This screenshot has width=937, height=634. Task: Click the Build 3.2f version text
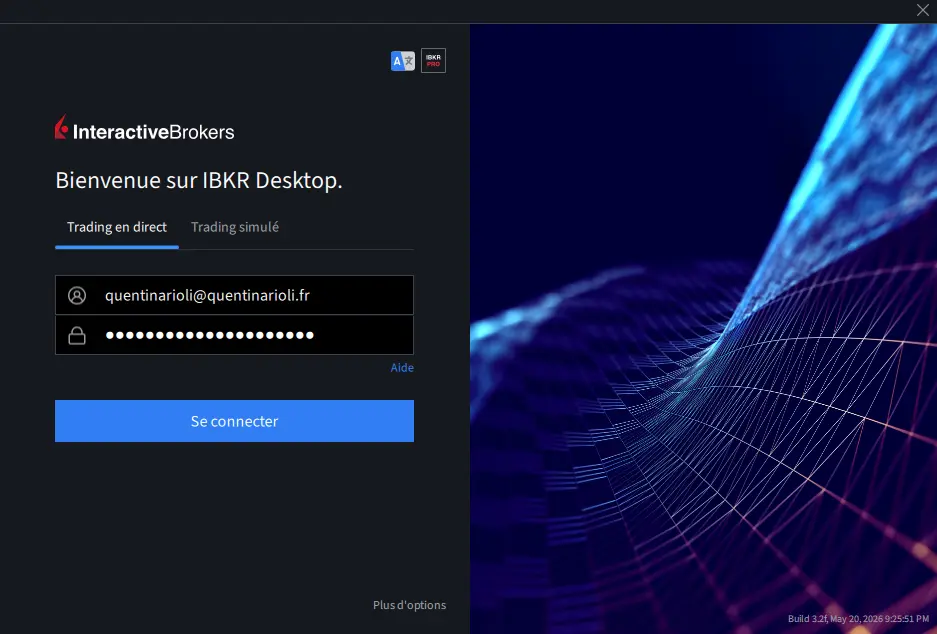(x=858, y=619)
